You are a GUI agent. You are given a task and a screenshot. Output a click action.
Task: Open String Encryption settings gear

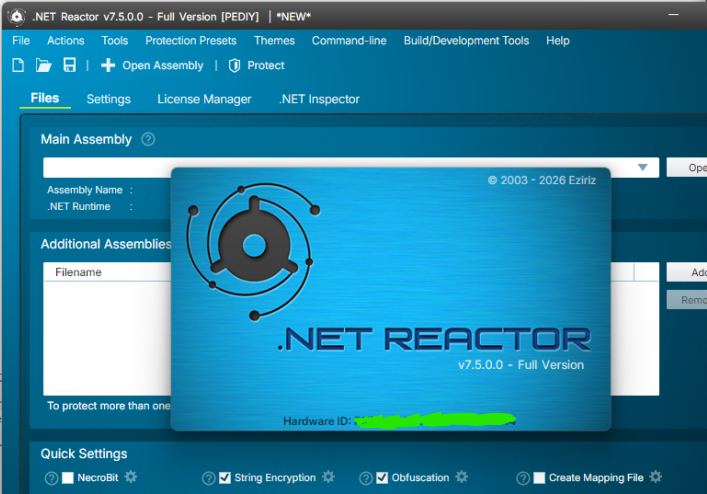click(329, 477)
